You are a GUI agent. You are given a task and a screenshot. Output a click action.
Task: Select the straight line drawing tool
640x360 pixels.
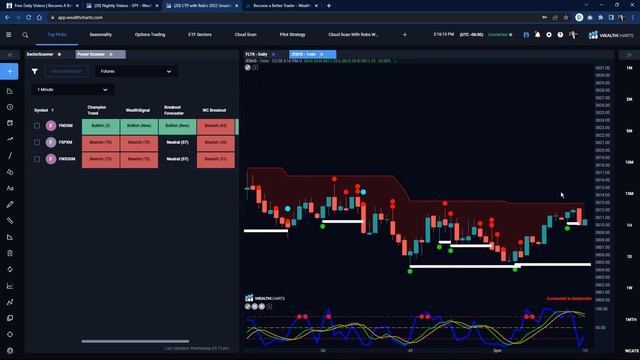point(10,156)
